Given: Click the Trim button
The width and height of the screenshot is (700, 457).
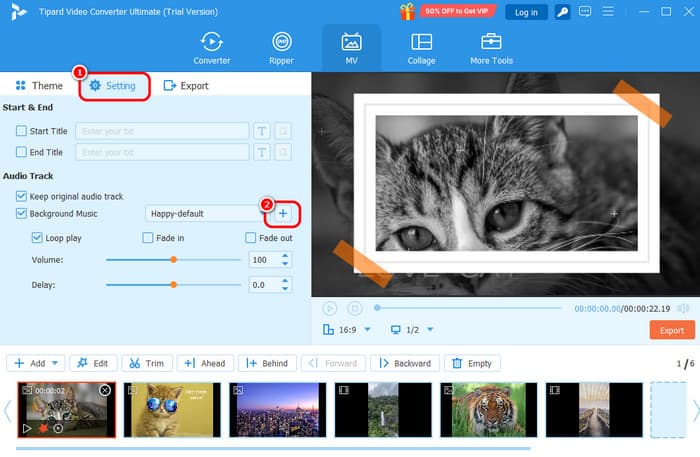Looking at the screenshot, I should 146,363.
